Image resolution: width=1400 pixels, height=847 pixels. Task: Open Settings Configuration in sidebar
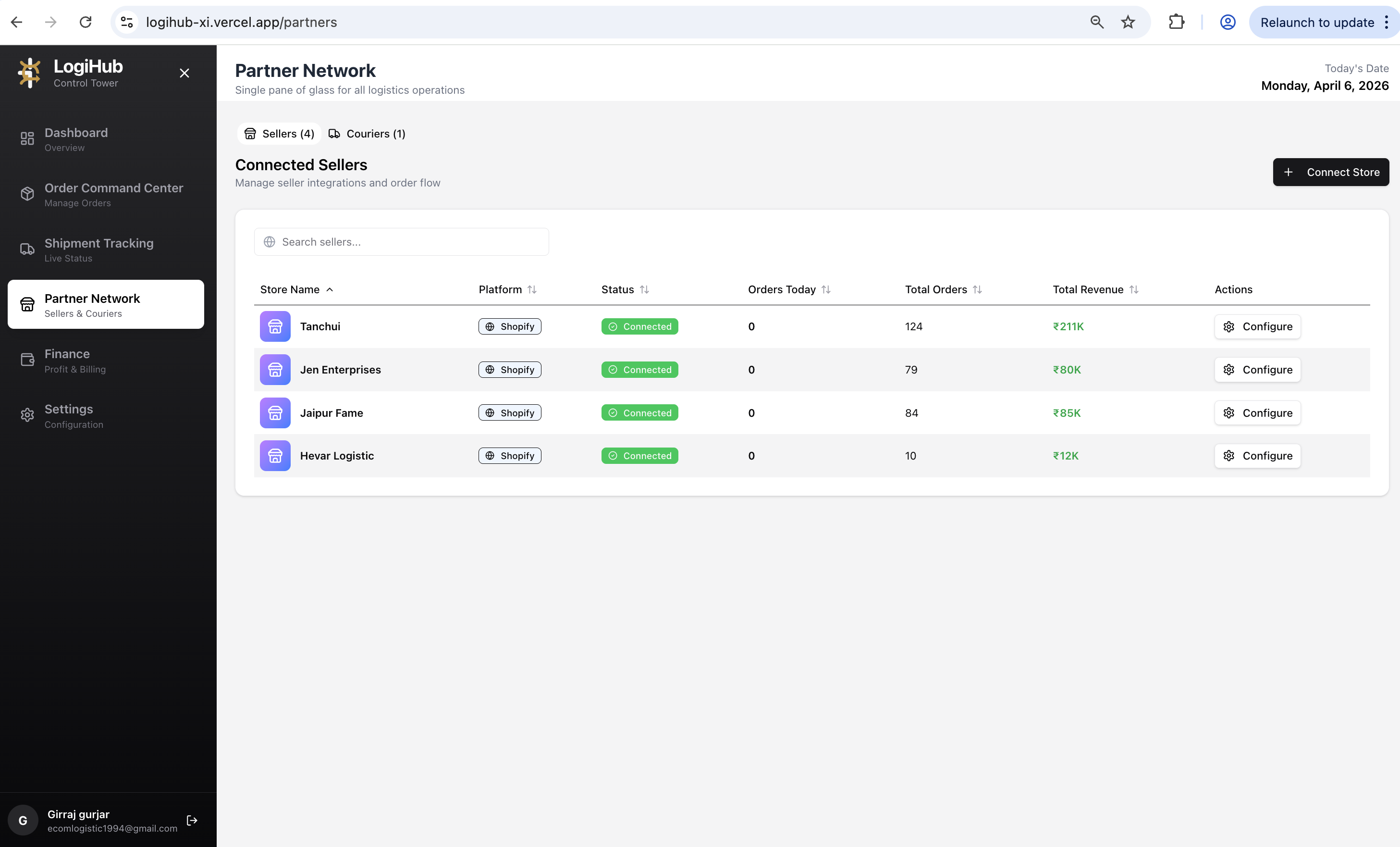(106, 415)
